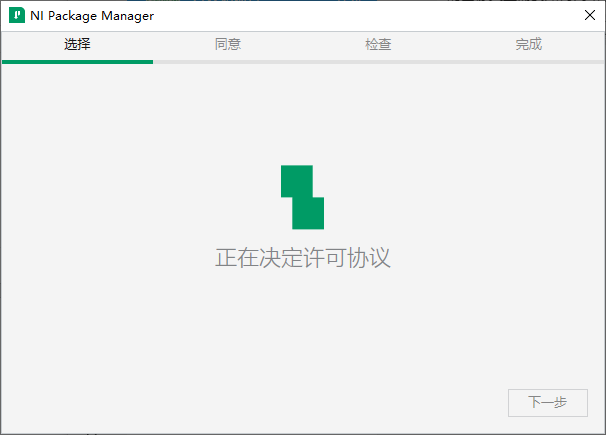Click blank panel area left of 下一步 button

pyautogui.click(x=300, y=402)
